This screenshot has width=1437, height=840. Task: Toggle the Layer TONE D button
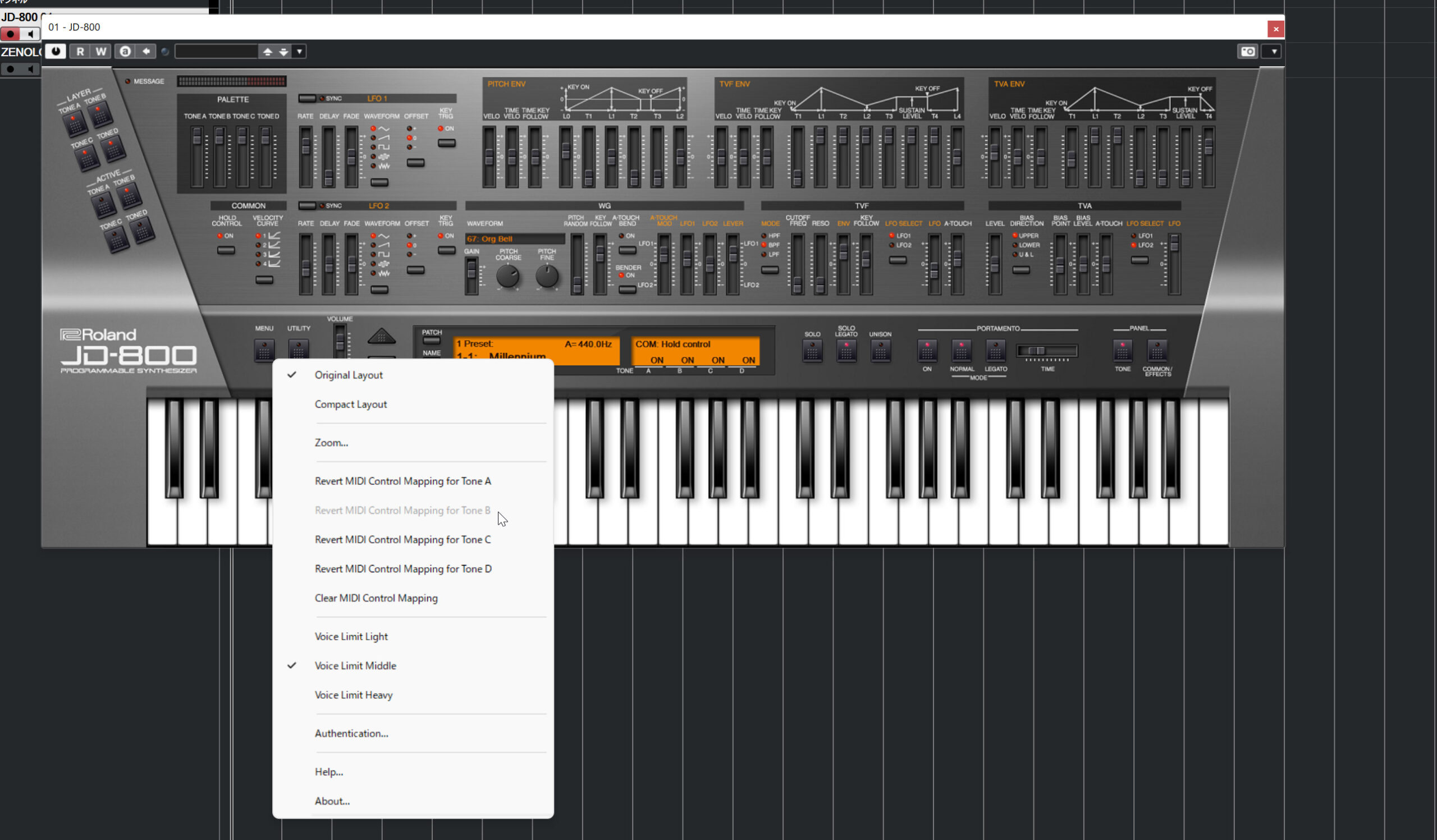click(113, 149)
